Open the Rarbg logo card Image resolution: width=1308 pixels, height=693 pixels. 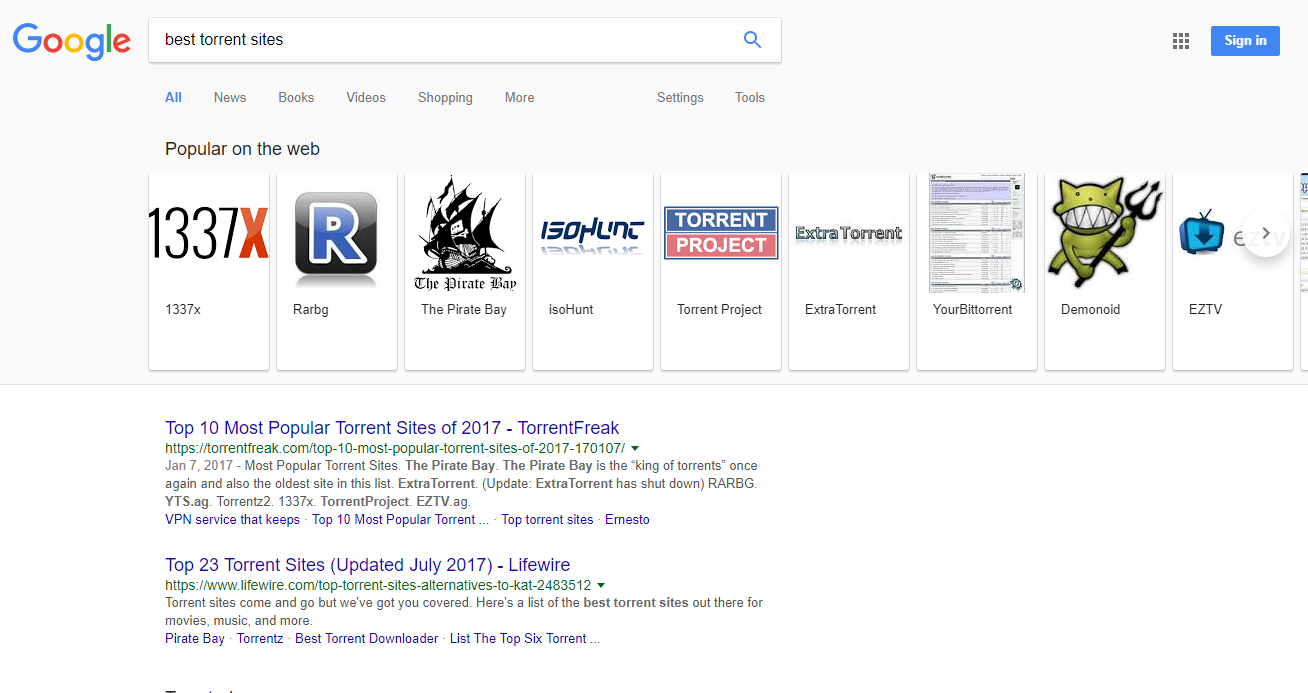pyautogui.click(x=336, y=233)
